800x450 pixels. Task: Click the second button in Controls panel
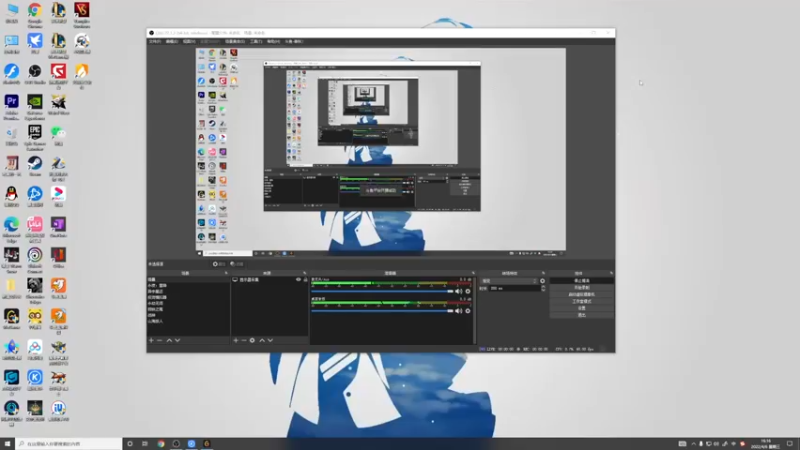(x=582, y=287)
